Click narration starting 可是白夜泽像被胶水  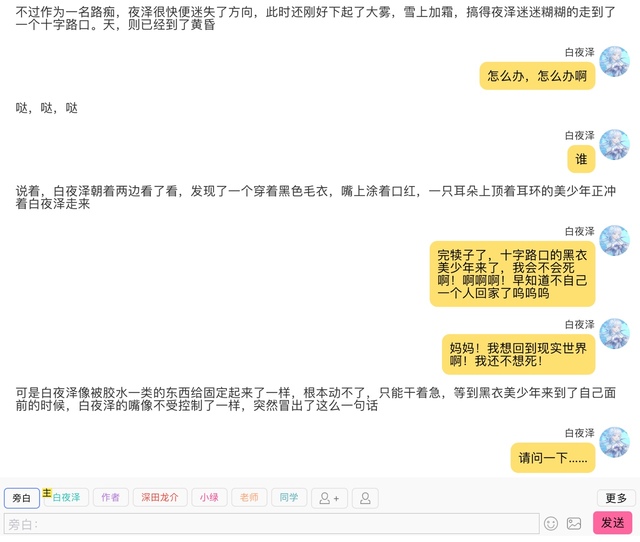point(316,399)
